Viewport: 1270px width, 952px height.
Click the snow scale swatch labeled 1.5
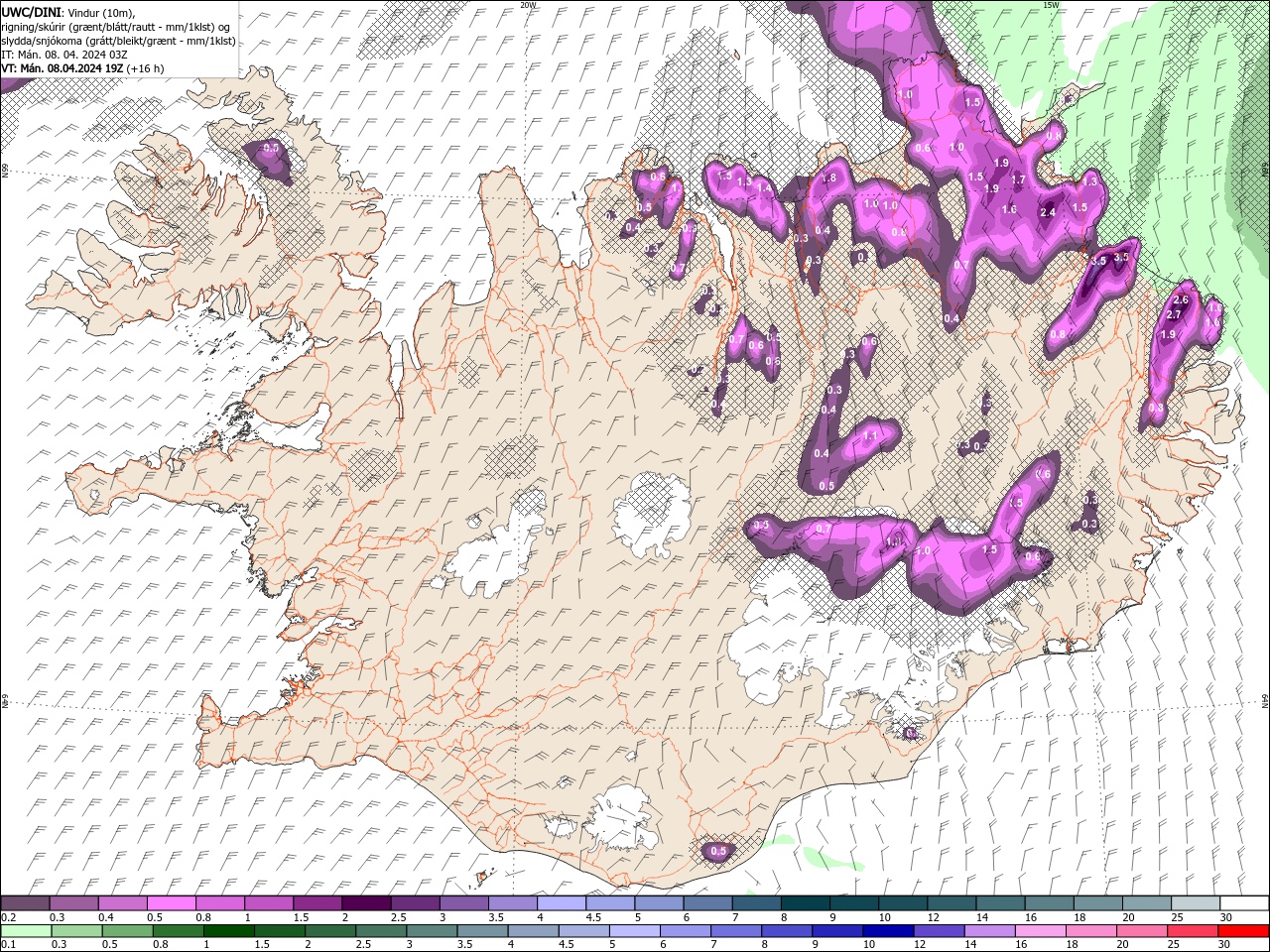317,903
